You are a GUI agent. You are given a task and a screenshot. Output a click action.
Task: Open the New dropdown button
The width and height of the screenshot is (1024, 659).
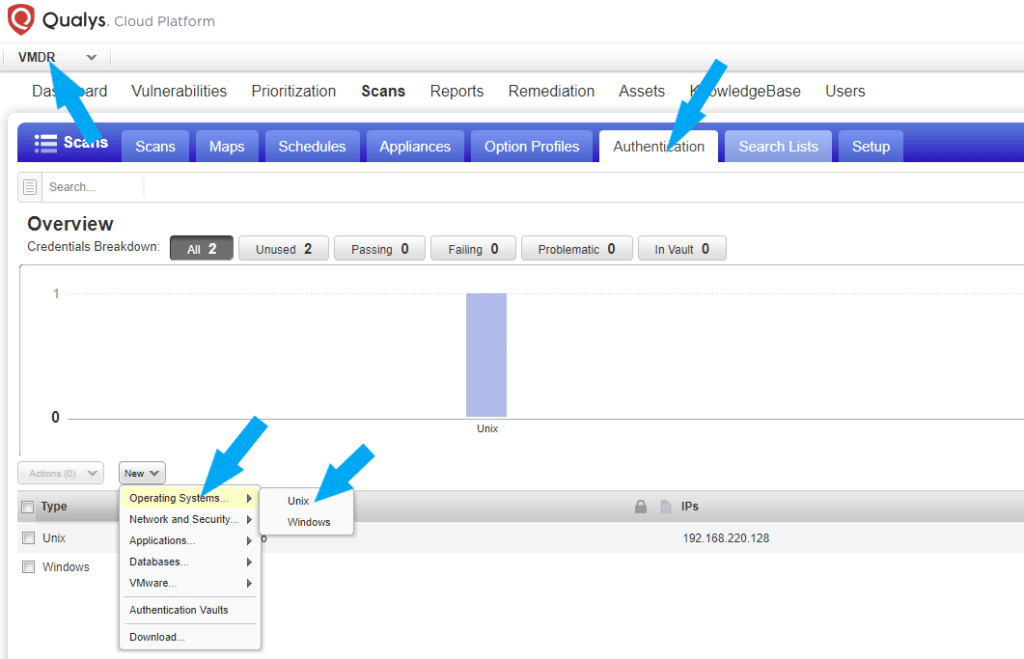coord(142,473)
